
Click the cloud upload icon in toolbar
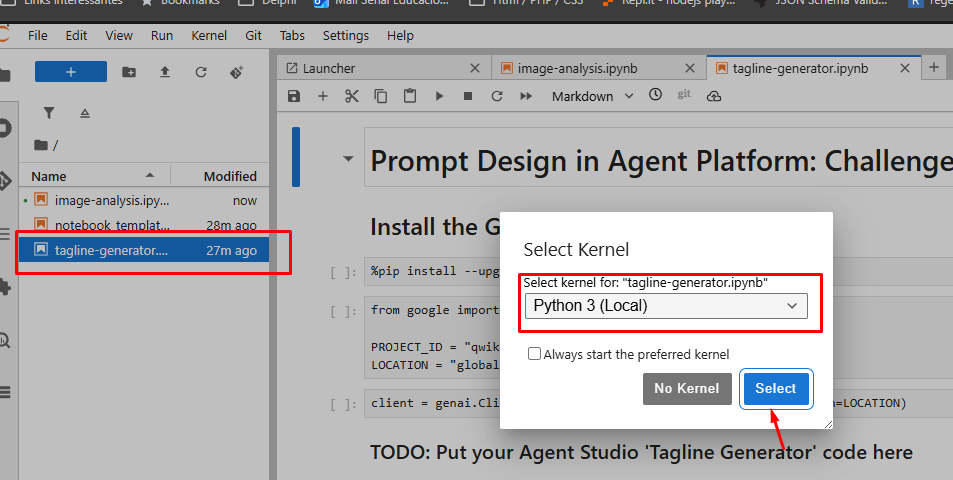(714, 96)
